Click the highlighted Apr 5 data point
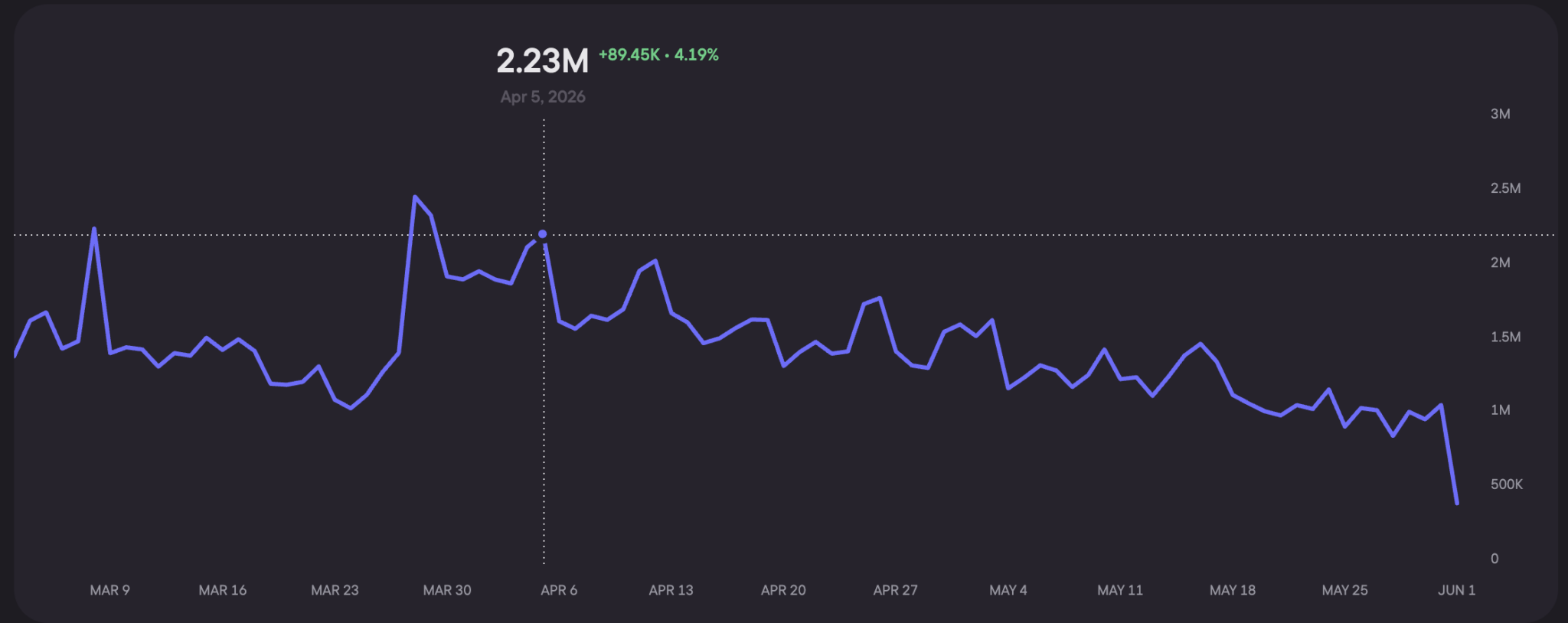 click(543, 234)
